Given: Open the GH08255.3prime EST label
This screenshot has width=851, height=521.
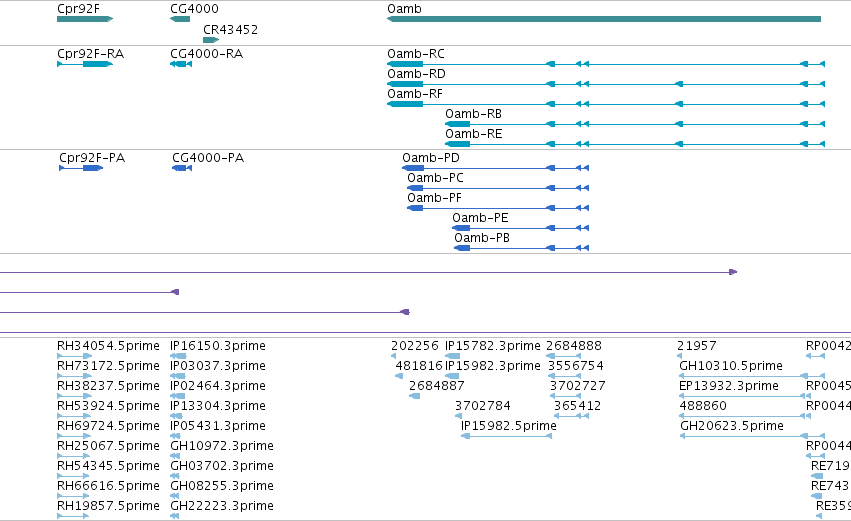Looking at the screenshot, I should (x=222, y=486).
